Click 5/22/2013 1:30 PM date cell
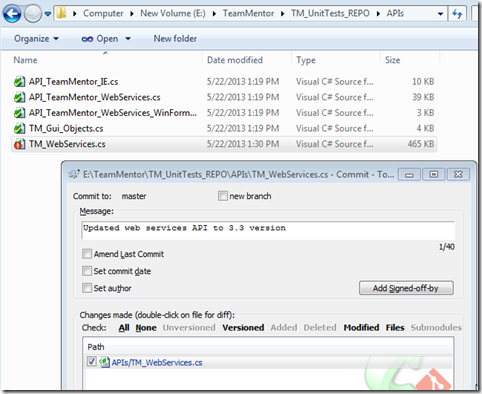This screenshot has height=394, width=482. 243,144
